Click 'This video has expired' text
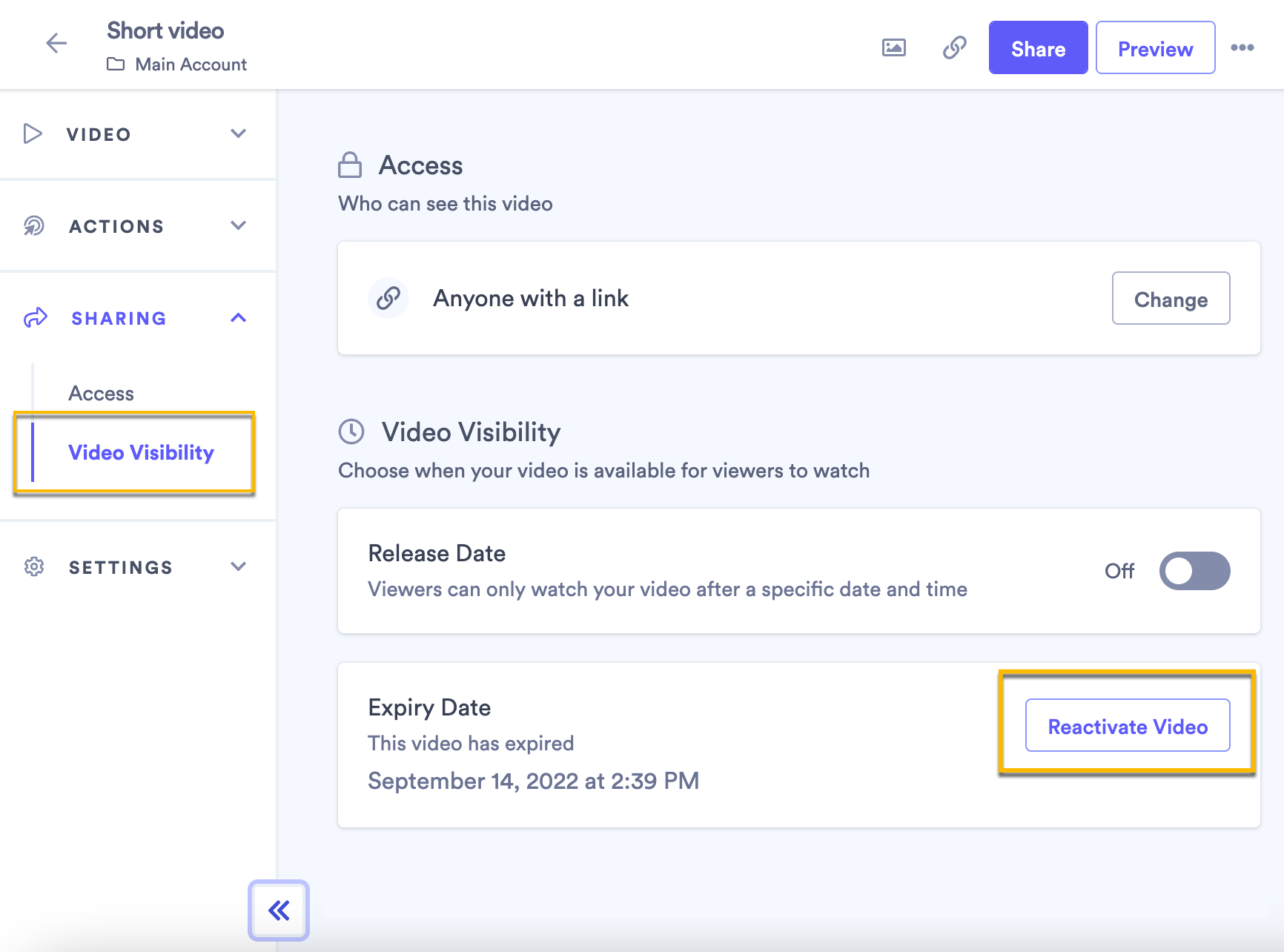 click(471, 743)
